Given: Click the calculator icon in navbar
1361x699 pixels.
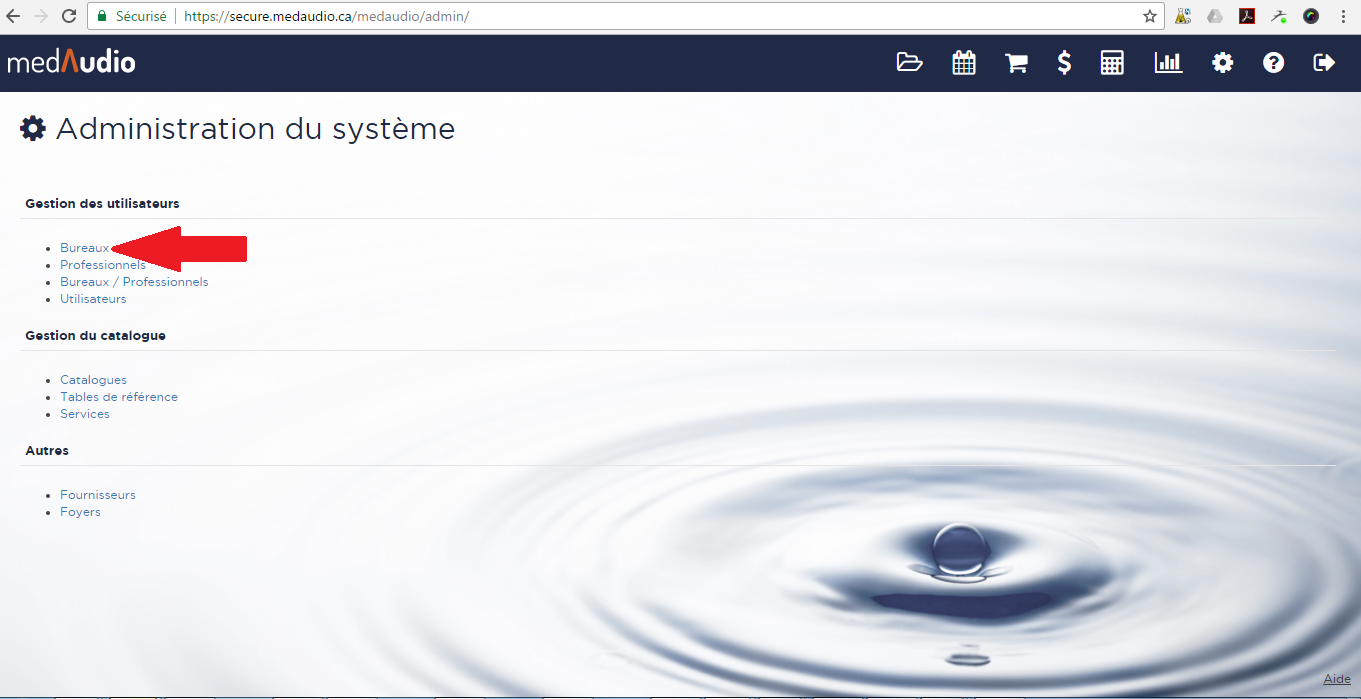Looking at the screenshot, I should pos(1112,63).
